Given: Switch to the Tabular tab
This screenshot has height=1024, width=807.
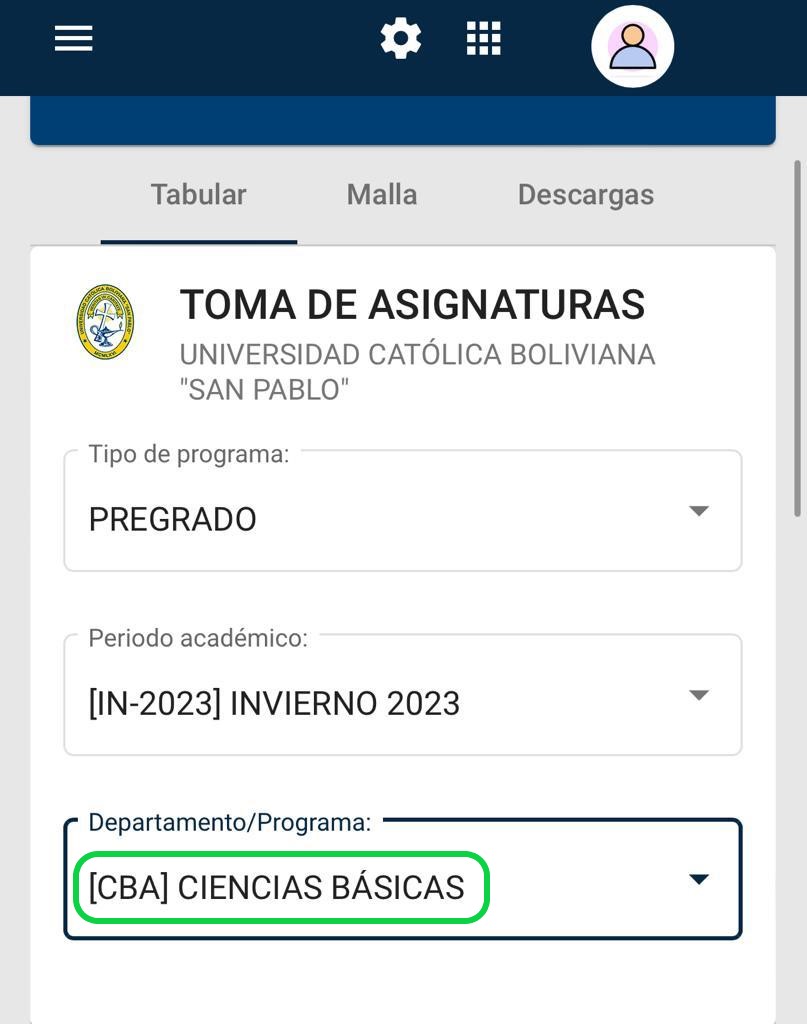Looking at the screenshot, I should (198, 194).
